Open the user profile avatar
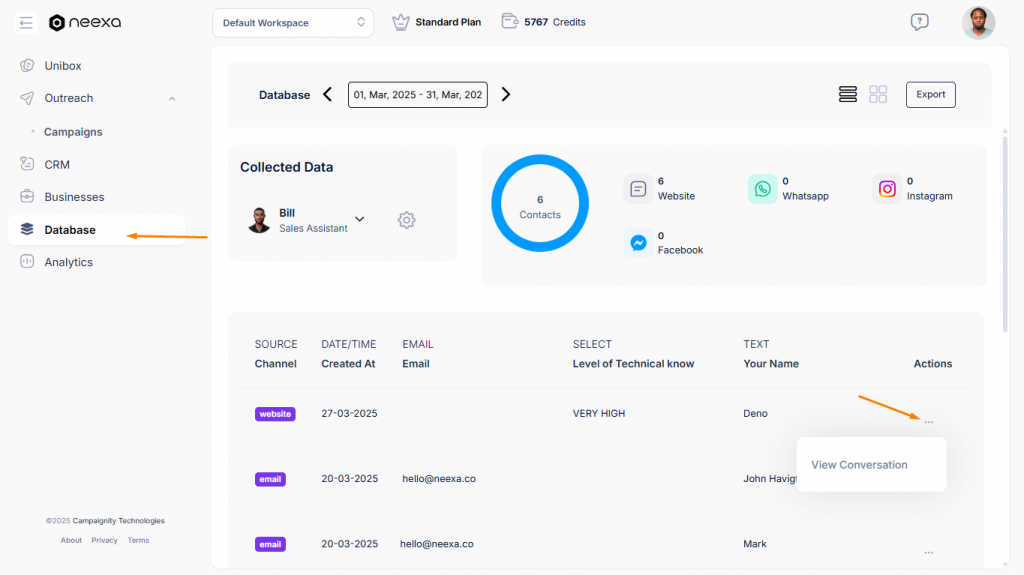The image size is (1024, 575). [978, 23]
